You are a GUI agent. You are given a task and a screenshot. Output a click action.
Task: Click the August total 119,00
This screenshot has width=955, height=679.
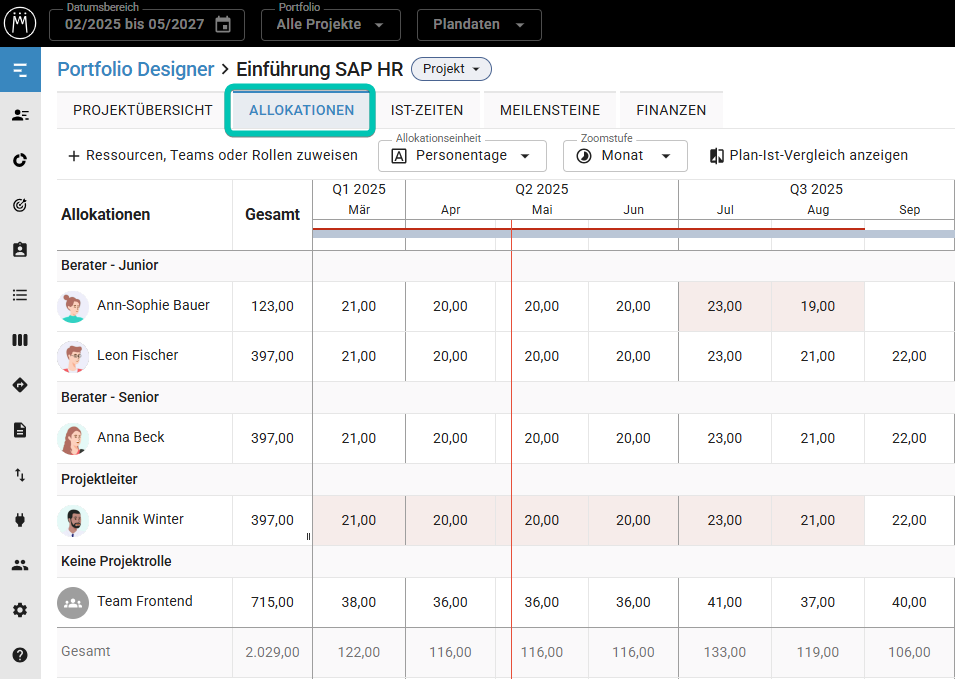pos(818,652)
